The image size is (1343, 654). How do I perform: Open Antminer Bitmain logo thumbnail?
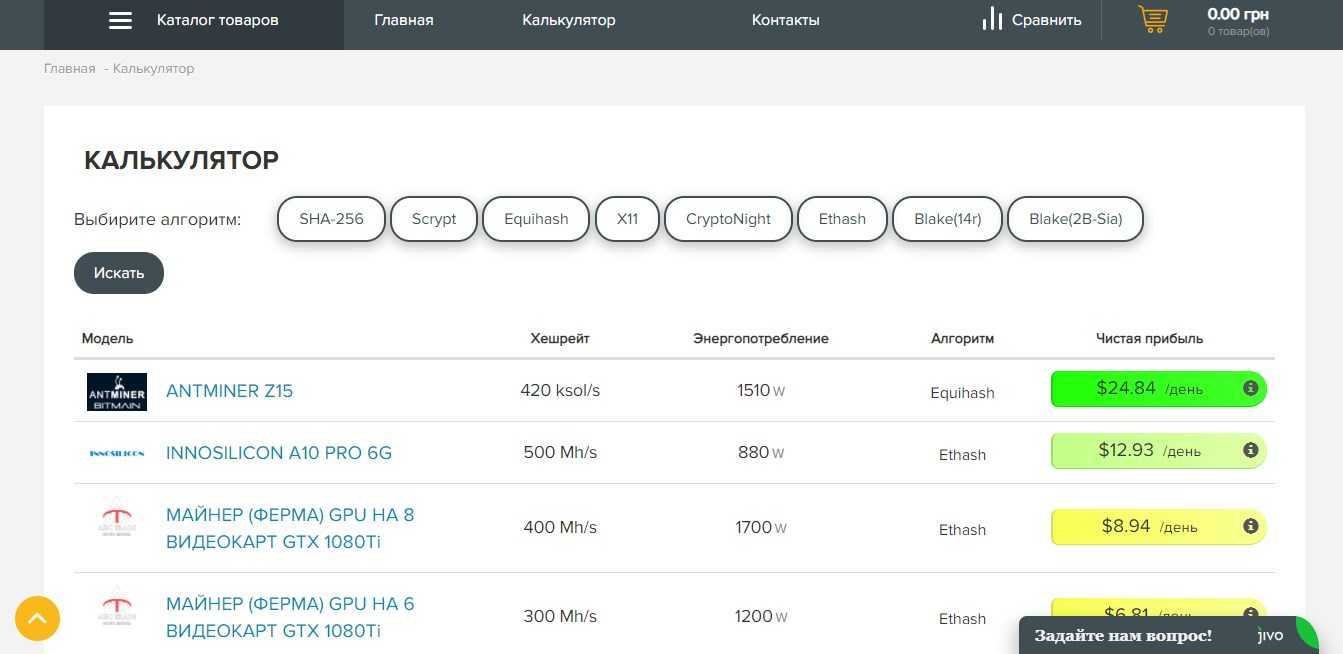coord(117,392)
